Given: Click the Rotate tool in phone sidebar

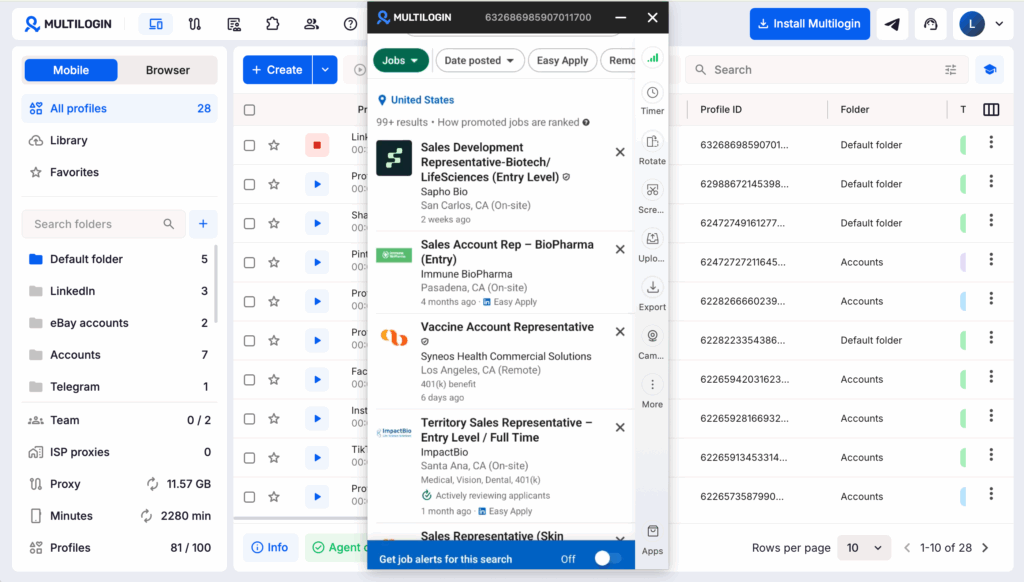Looking at the screenshot, I should coord(652,150).
